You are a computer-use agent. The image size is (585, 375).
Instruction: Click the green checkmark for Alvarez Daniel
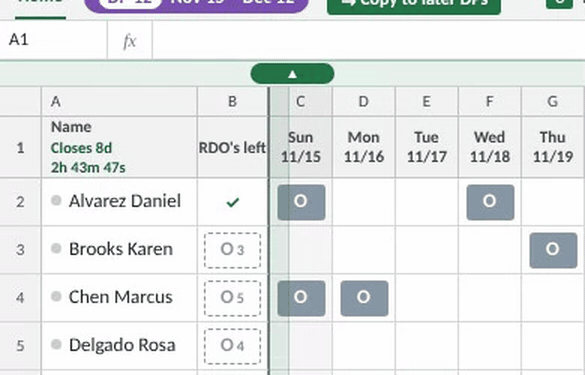[232, 202]
